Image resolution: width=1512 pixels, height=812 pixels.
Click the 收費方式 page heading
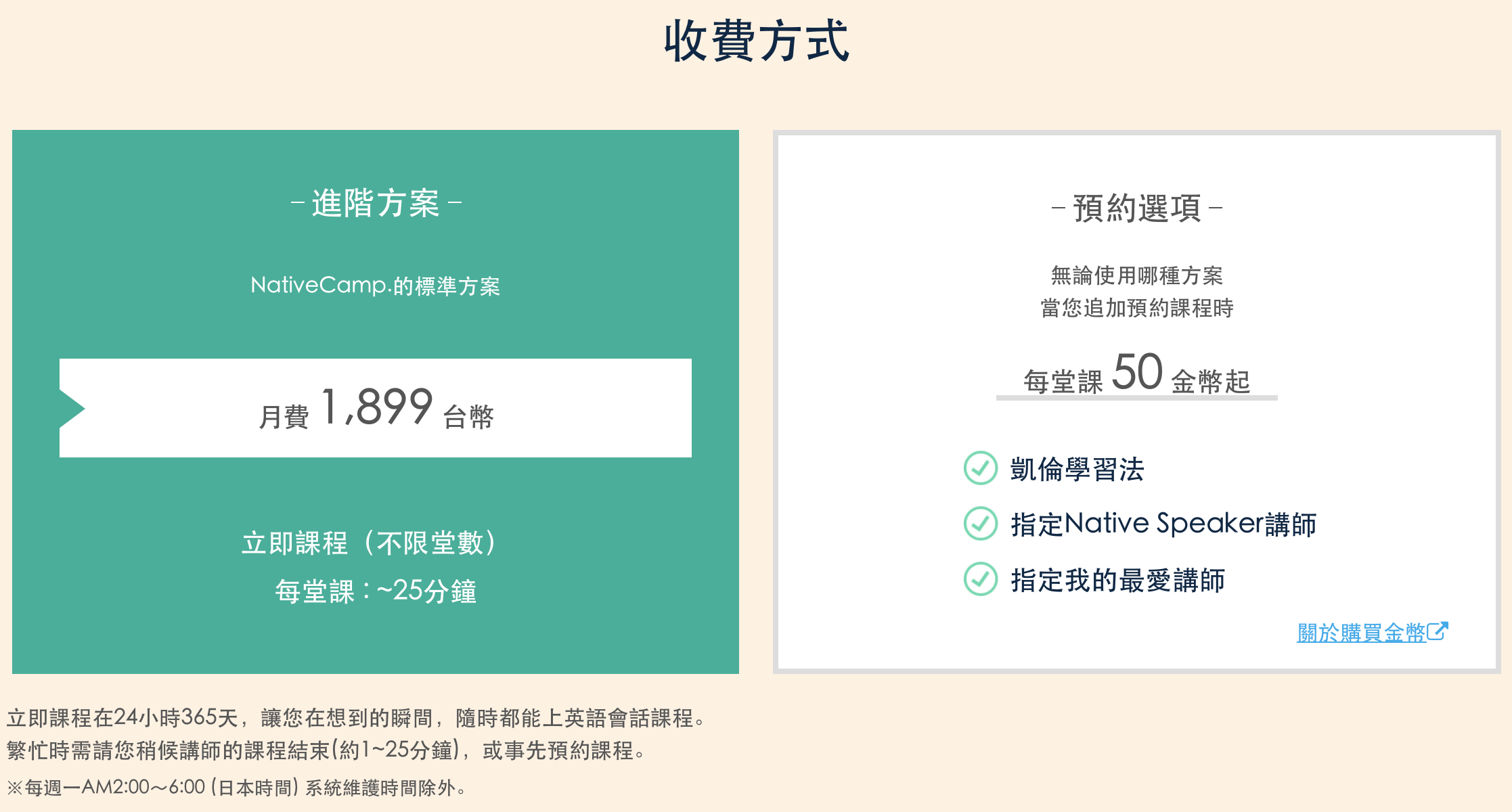click(x=756, y=41)
